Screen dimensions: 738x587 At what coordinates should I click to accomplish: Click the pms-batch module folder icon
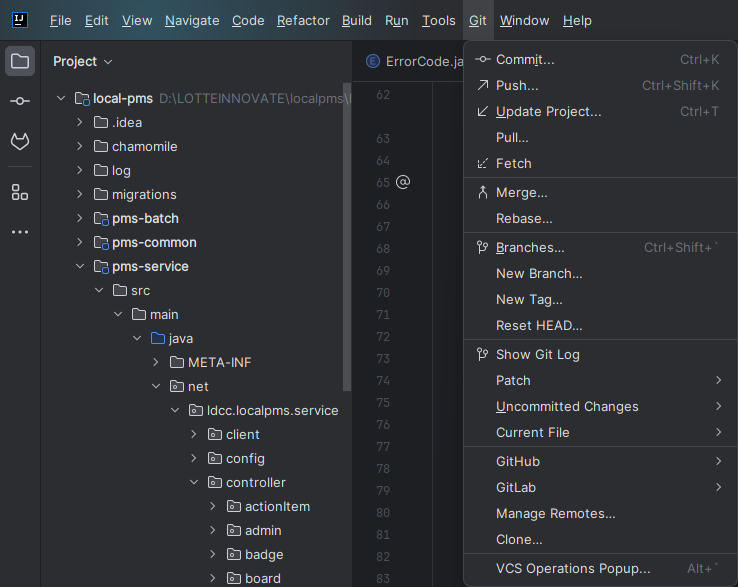[101, 218]
